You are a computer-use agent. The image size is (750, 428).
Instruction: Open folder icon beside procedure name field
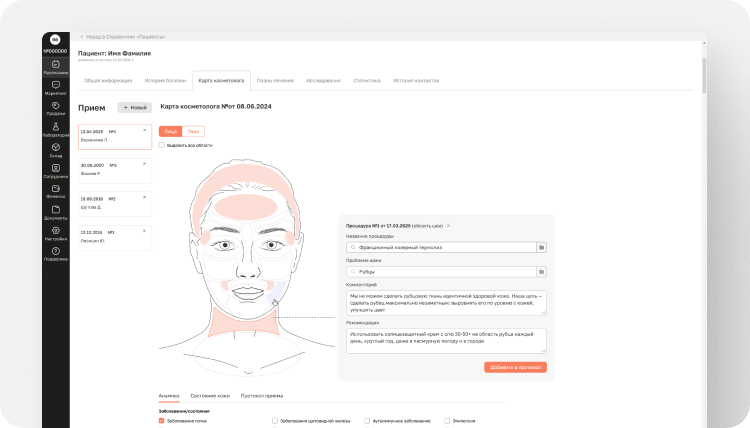[x=541, y=247]
